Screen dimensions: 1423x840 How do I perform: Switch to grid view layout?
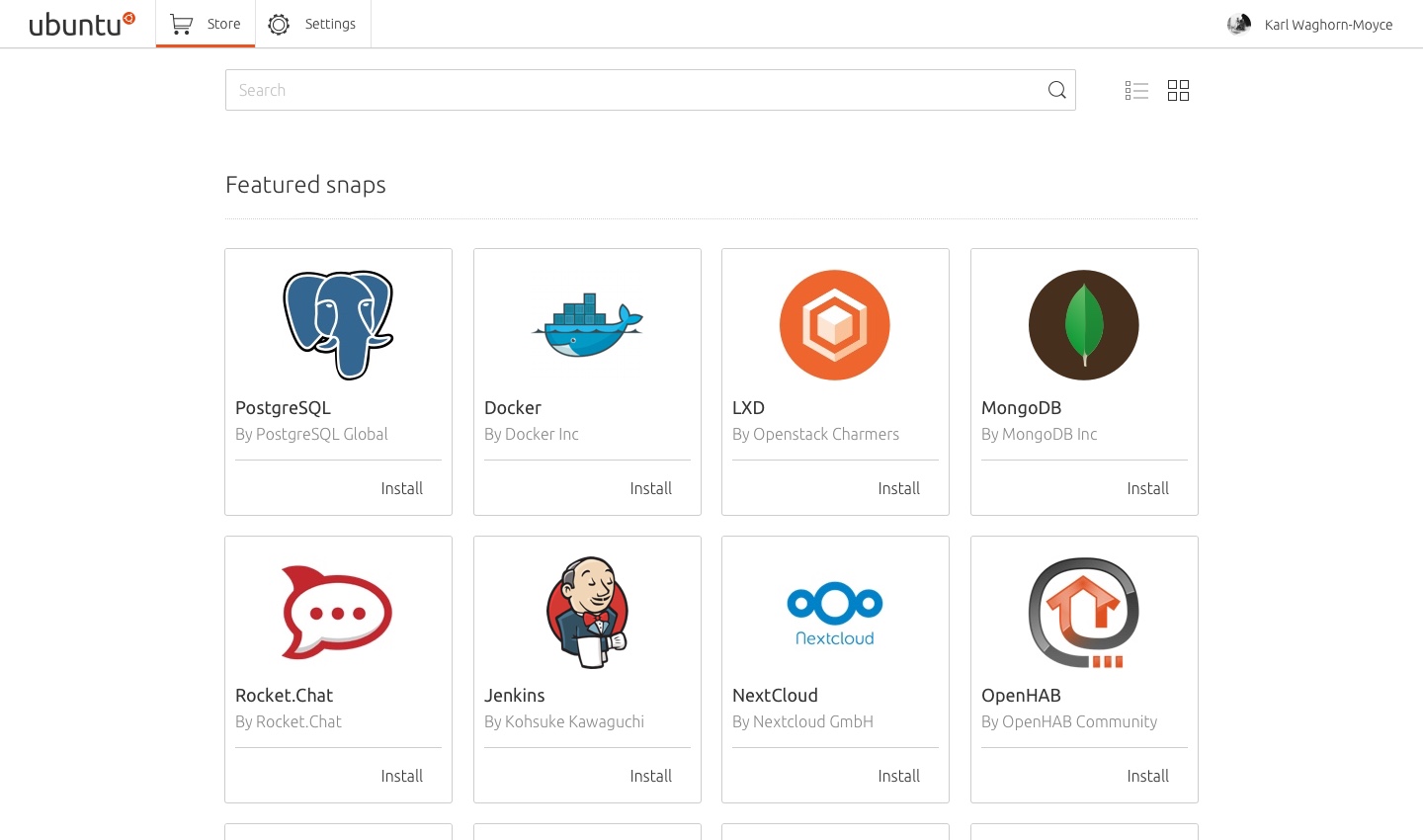(x=1178, y=91)
